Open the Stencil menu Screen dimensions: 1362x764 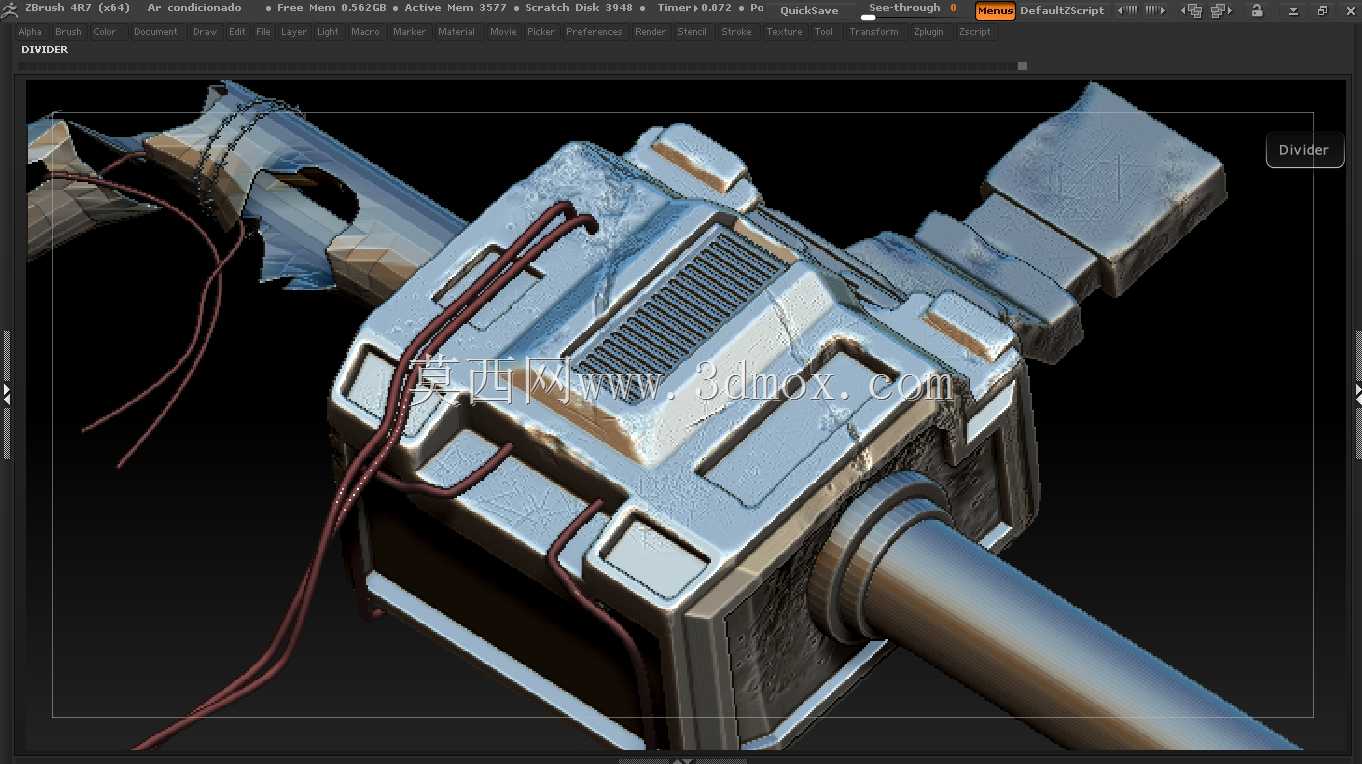coord(692,32)
